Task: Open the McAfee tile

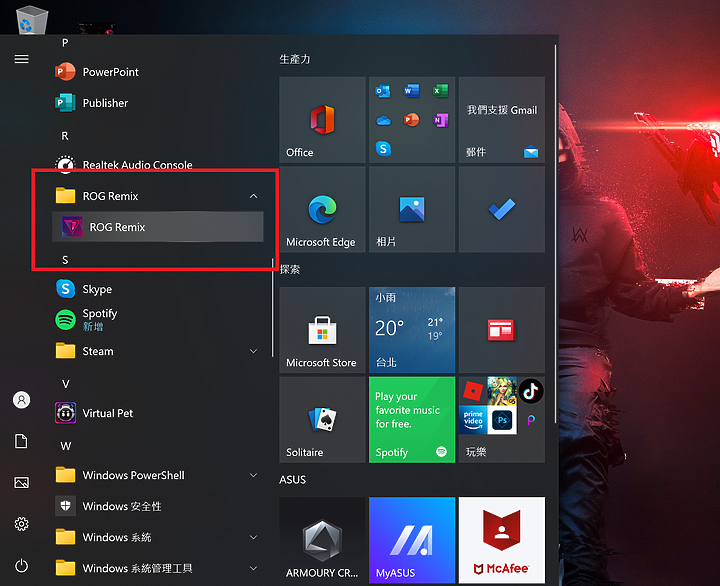Action: [x=502, y=540]
